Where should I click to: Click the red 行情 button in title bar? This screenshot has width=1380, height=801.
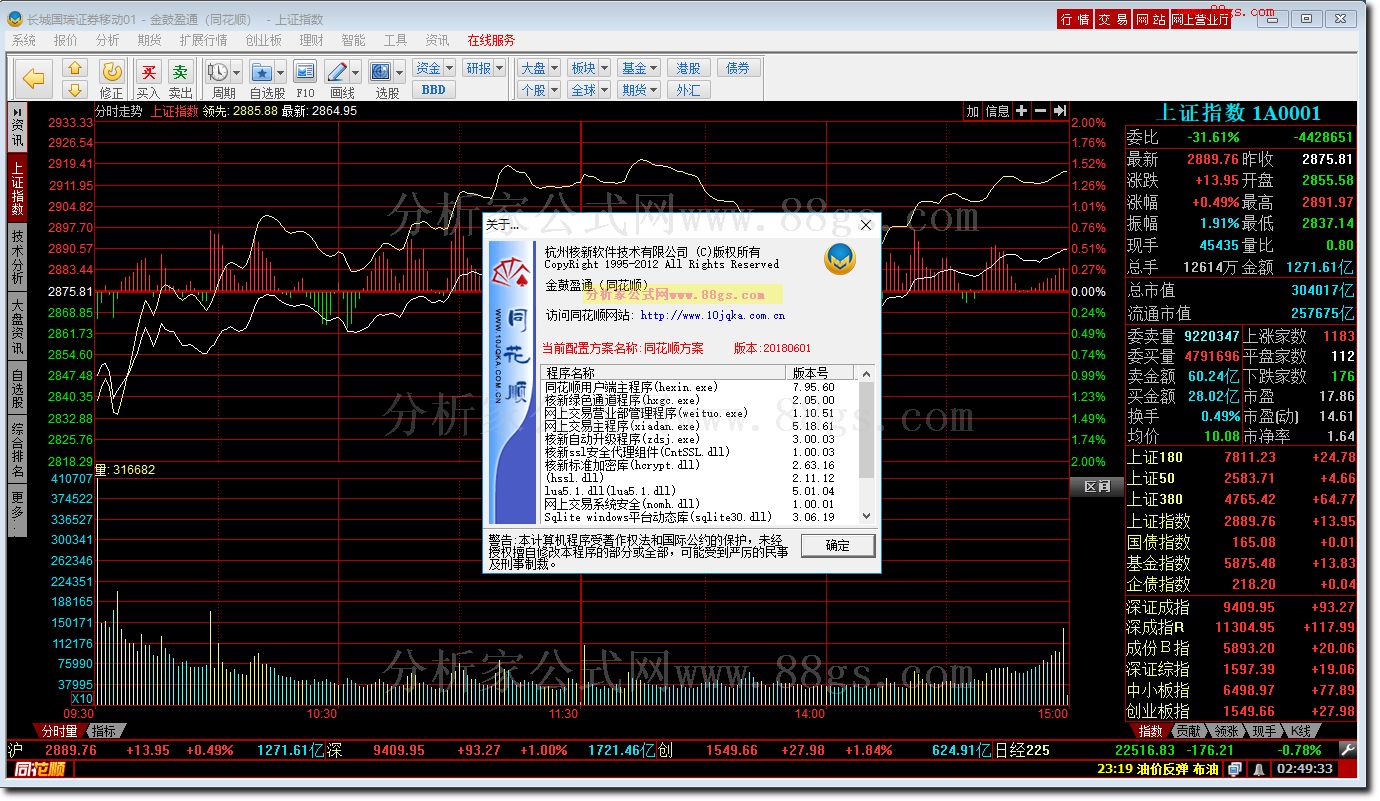pos(1075,19)
